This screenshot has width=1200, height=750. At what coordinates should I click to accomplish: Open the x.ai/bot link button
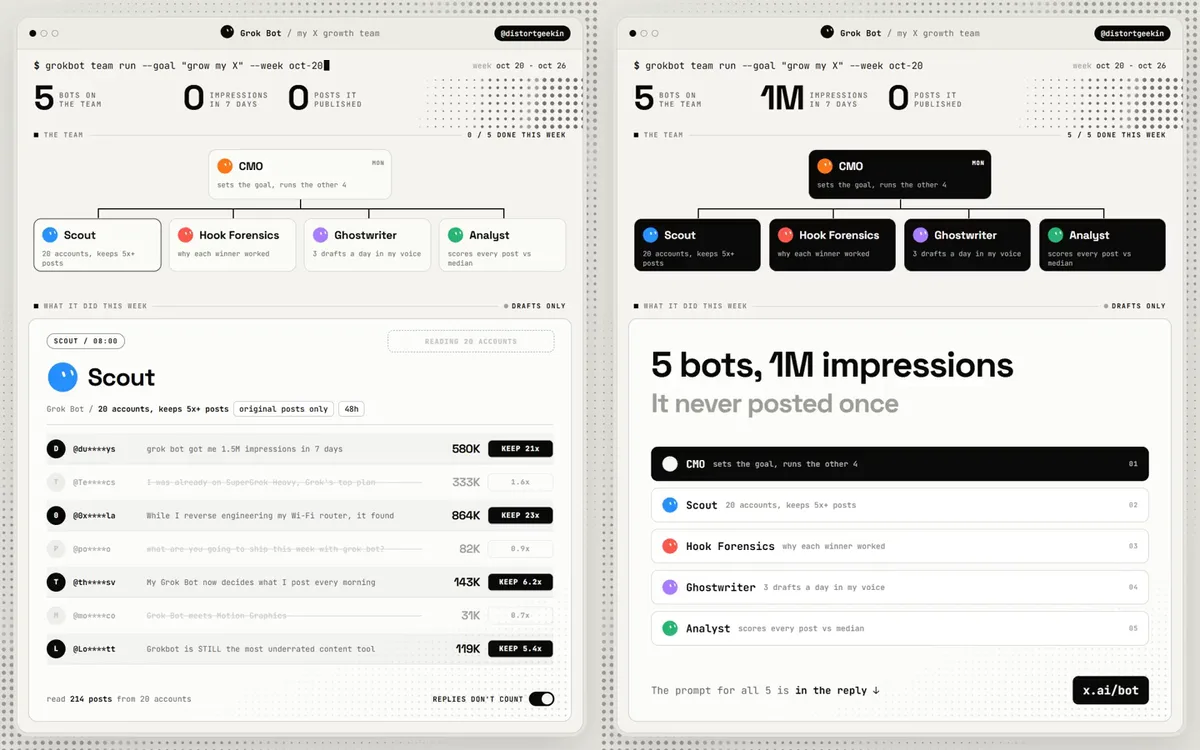coord(1110,690)
